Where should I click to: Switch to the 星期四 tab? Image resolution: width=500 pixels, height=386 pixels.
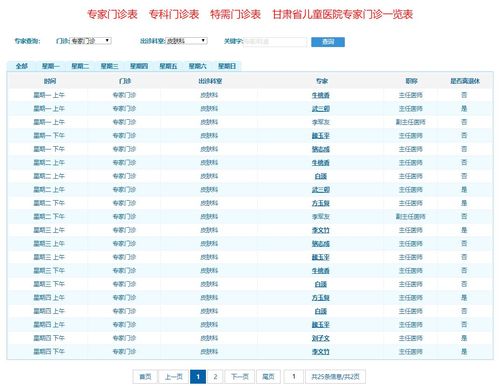[x=139, y=66]
